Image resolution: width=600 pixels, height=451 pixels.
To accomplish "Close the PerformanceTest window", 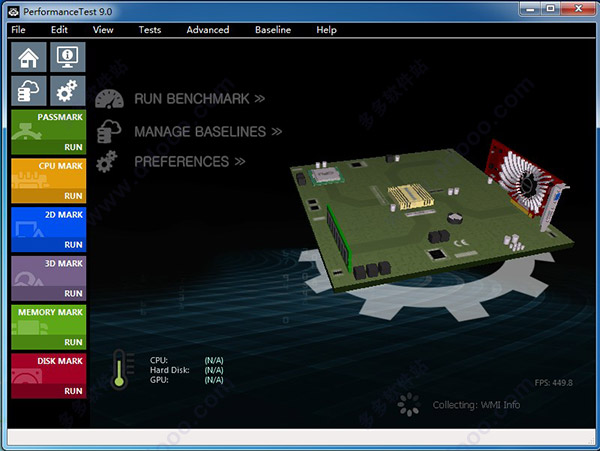I will pos(578,9).
